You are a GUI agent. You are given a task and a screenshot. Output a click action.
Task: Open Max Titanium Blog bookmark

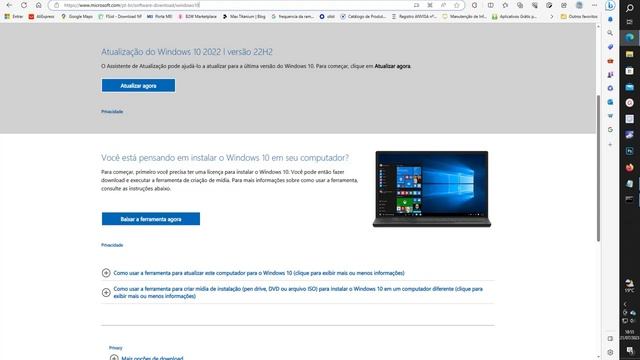click(x=244, y=17)
